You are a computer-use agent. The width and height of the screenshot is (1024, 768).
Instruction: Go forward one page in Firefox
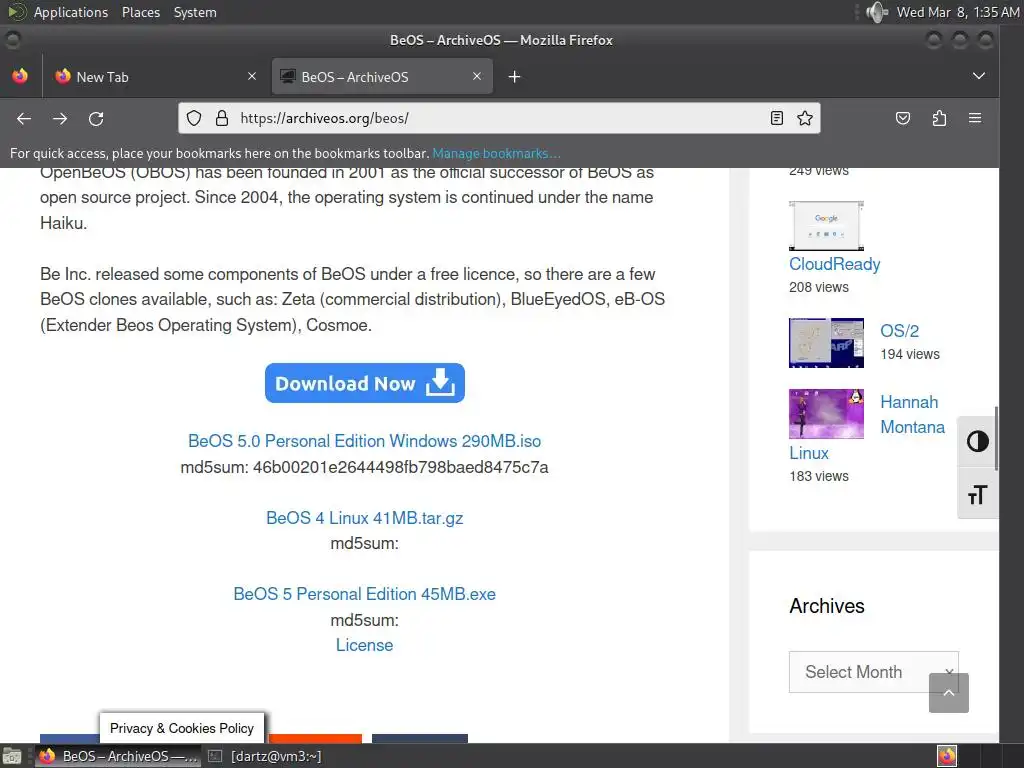tap(60, 118)
